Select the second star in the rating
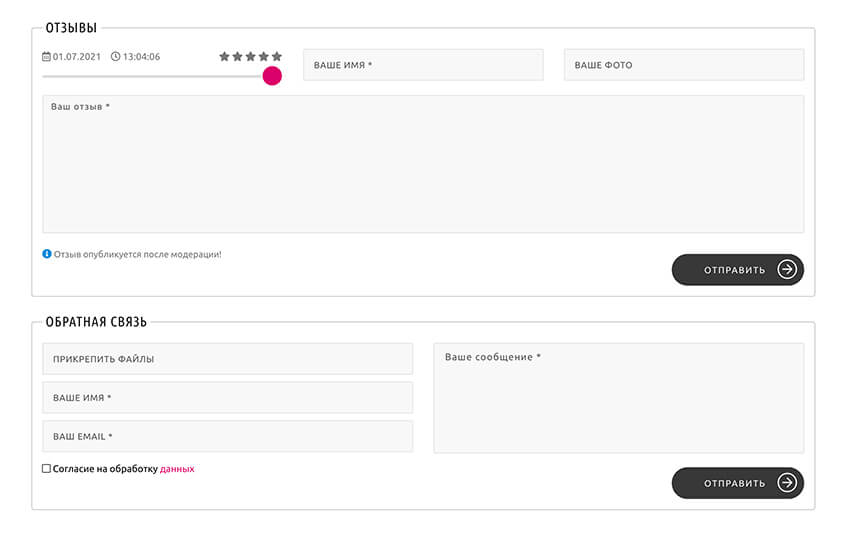The width and height of the screenshot is (848, 537). 238,57
